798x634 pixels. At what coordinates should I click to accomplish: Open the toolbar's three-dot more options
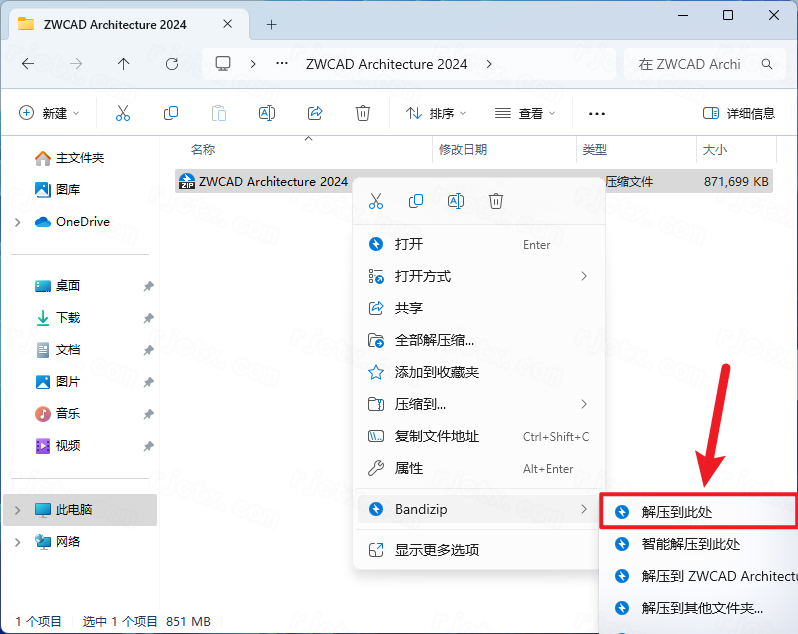pyautogui.click(x=597, y=113)
